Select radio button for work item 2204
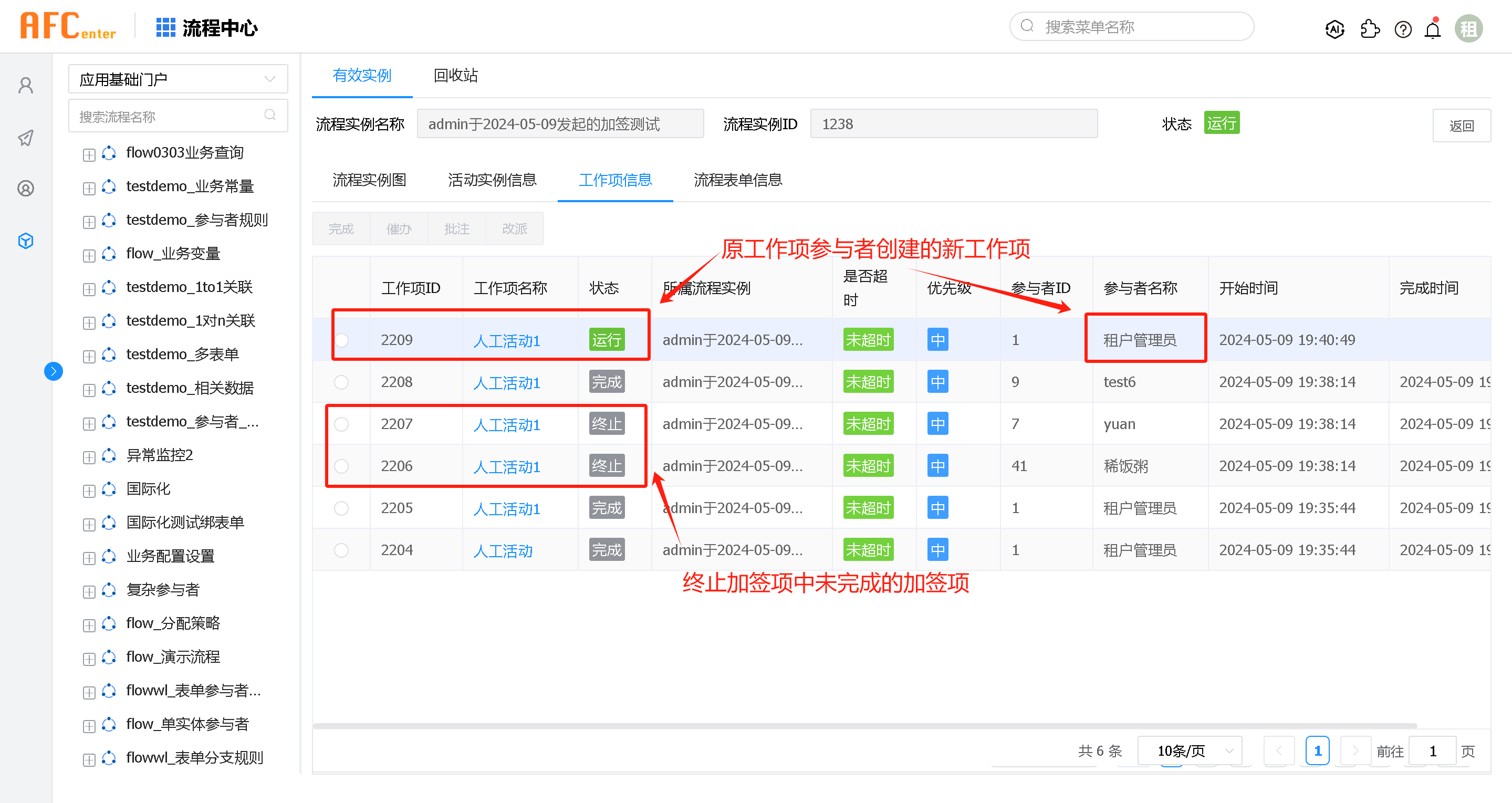The image size is (1512, 803). click(x=341, y=550)
